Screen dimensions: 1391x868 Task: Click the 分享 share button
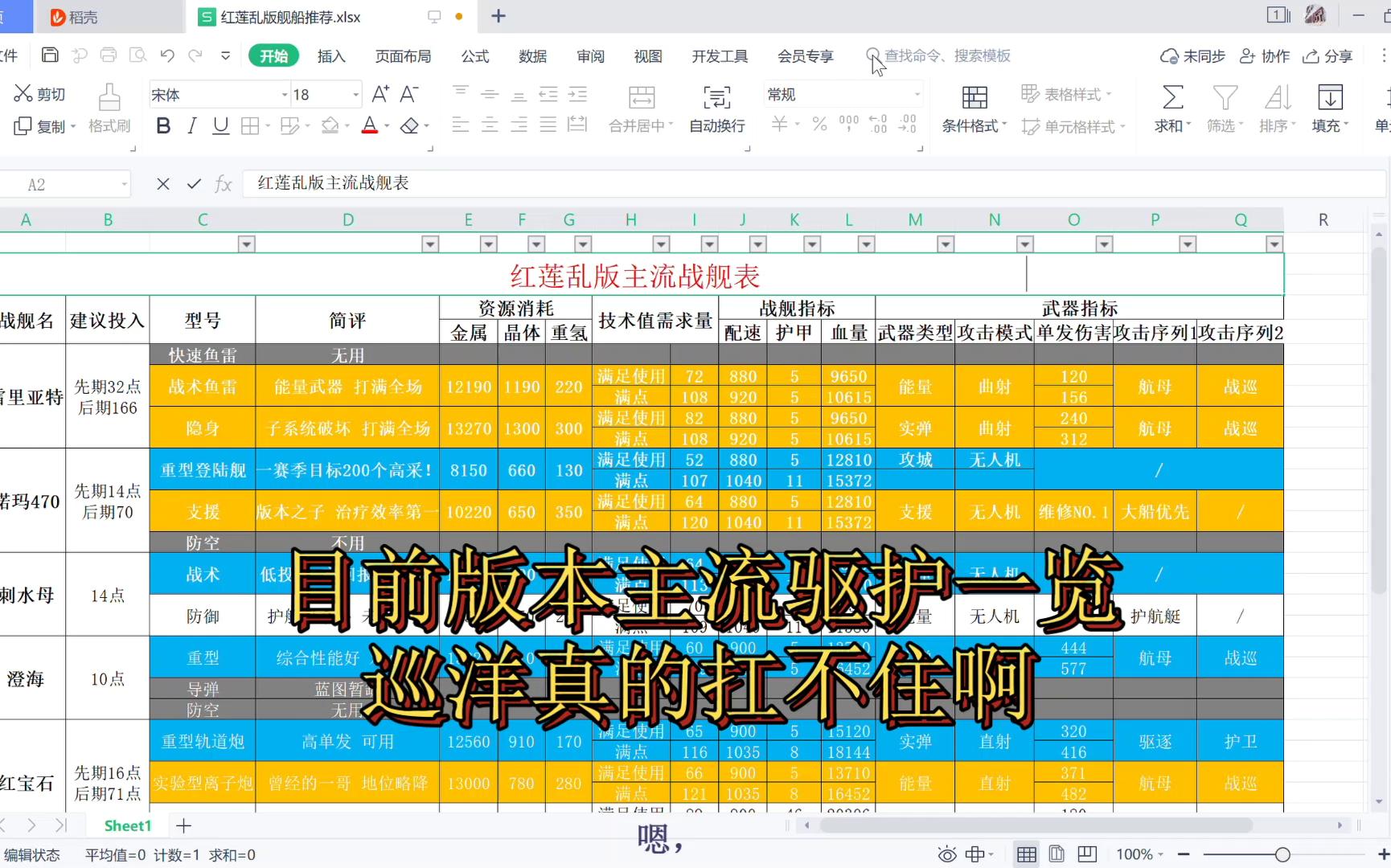pyautogui.click(x=1328, y=55)
